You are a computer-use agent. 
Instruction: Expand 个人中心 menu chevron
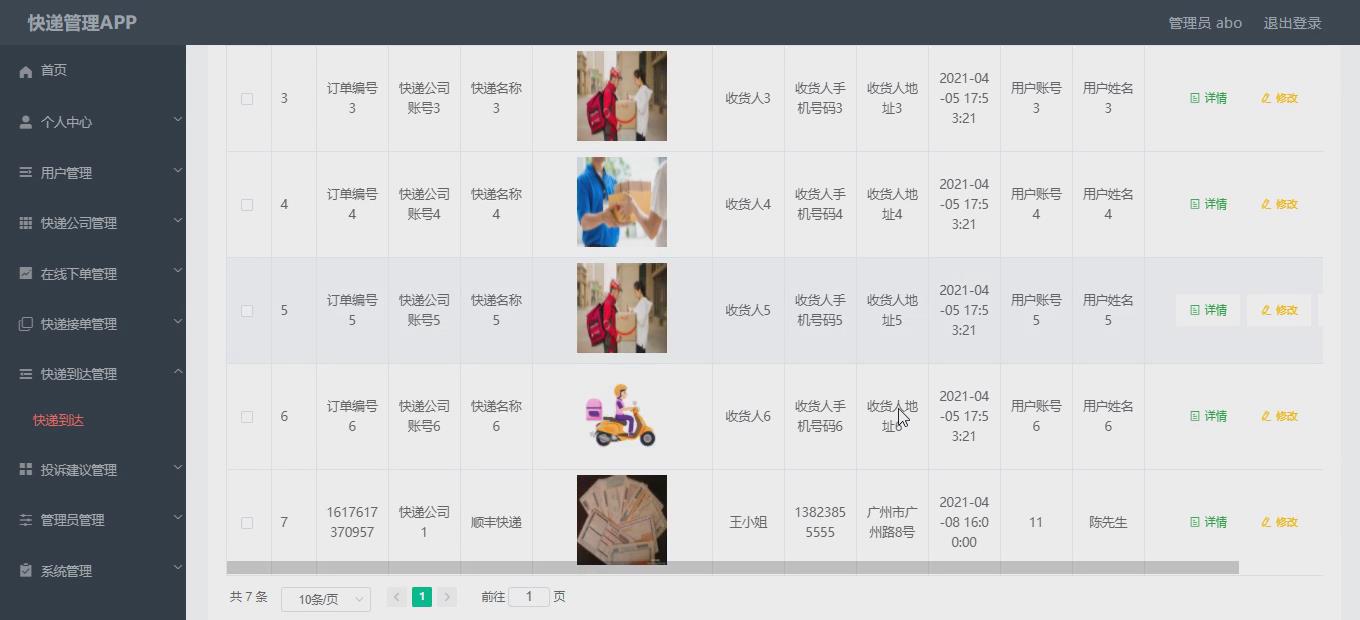[178, 120]
